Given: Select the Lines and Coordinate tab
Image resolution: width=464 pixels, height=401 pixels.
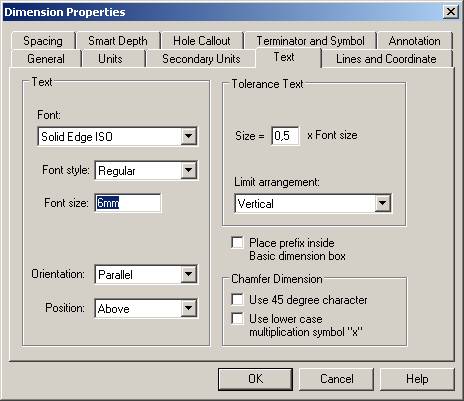Looking at the screenshot, I should [x=386, y=59].
